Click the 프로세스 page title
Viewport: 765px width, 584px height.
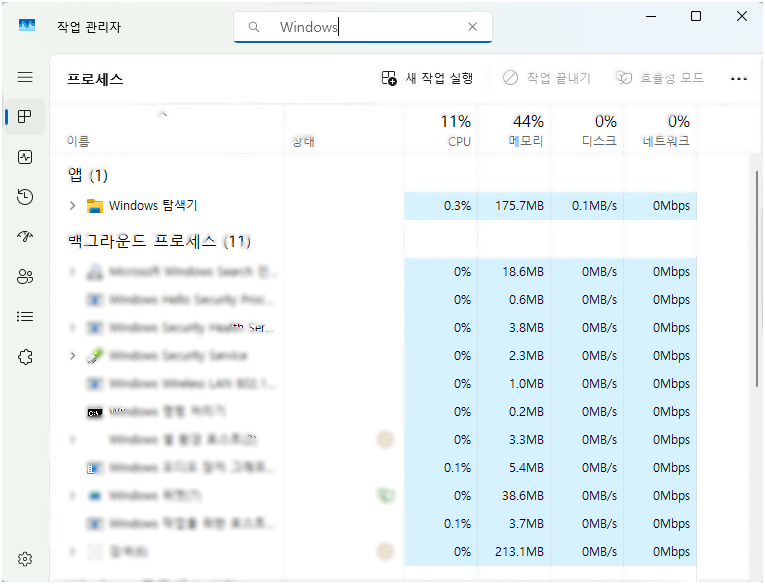click(95, 79)
